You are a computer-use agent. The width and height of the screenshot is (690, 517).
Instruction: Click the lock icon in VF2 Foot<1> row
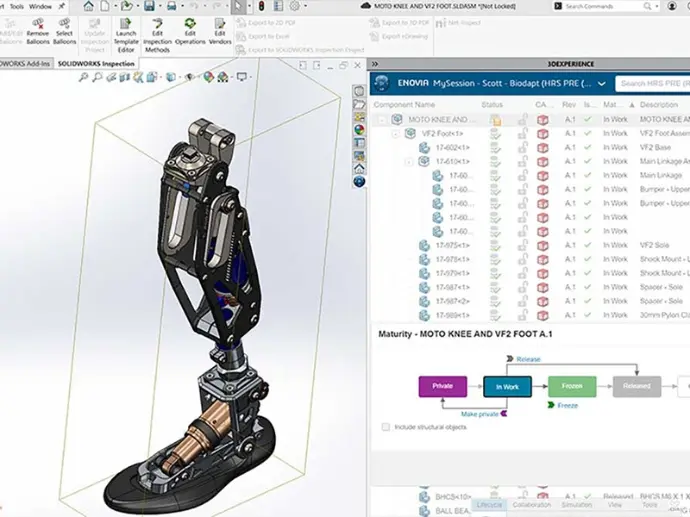click(x=522, y=133)
